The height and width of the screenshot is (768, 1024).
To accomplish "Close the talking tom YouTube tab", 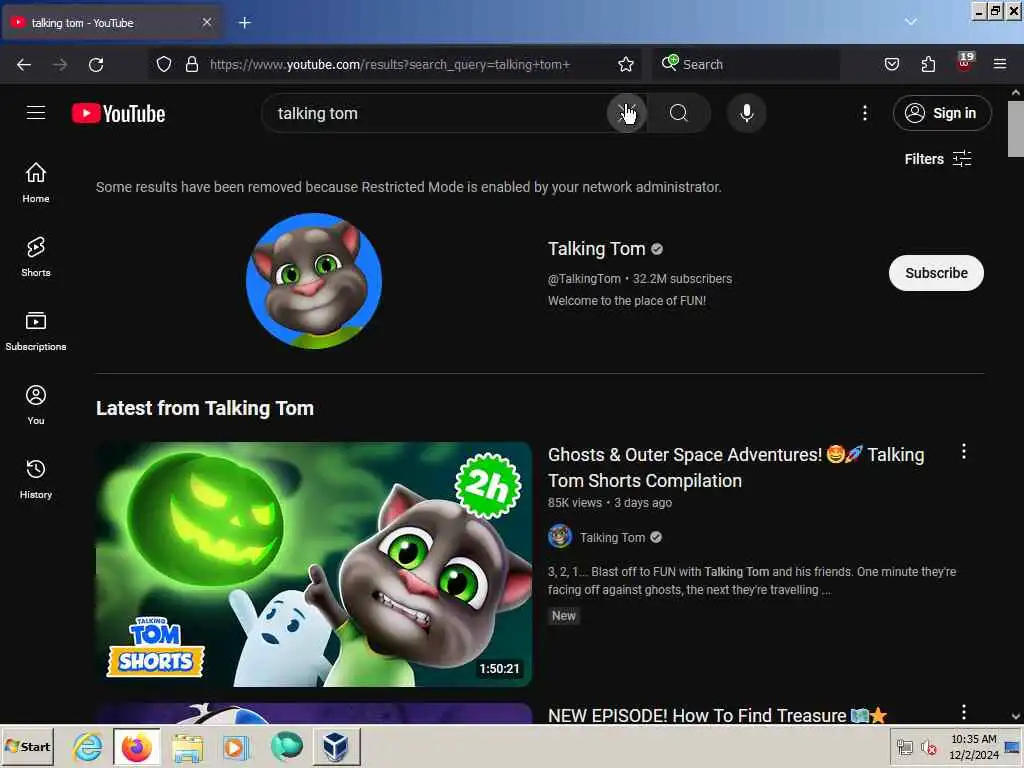I will tap(207, 22).
